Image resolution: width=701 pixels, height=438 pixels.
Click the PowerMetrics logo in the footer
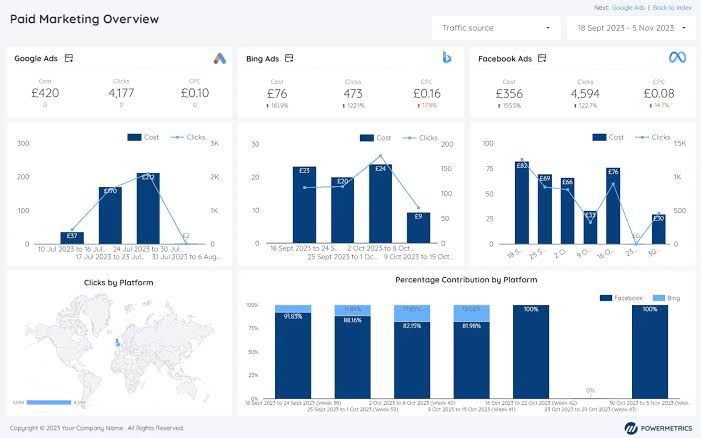tap(658, 428)
